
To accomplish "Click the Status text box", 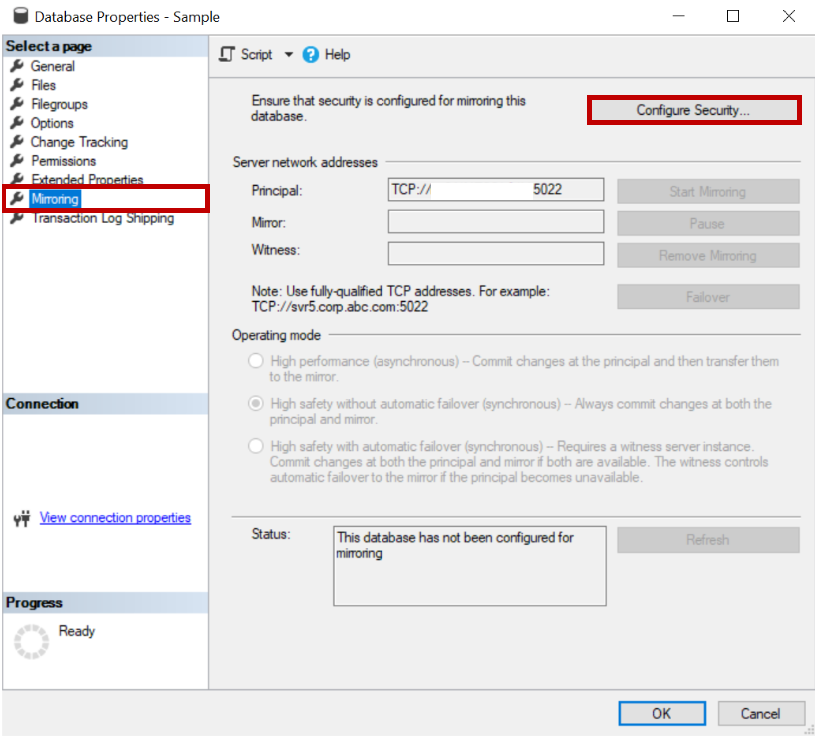I will point(470,566).
